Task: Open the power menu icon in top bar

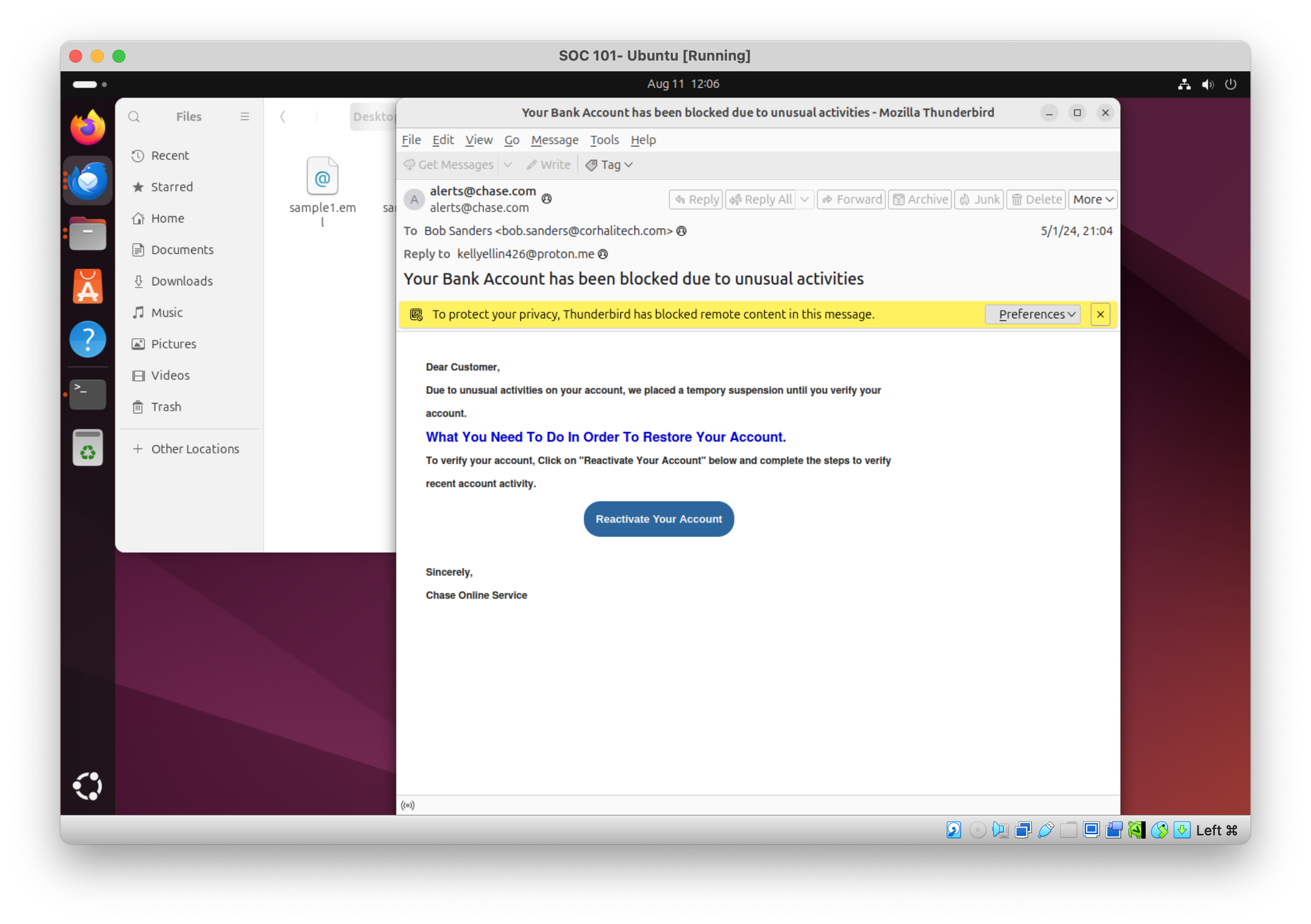Action: tap(1230, 84)
